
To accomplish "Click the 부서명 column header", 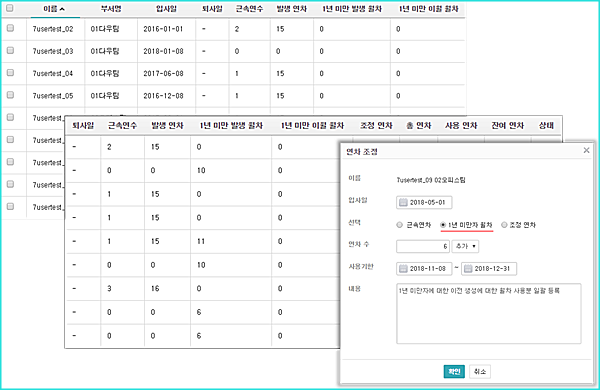I will click(111, 9).
